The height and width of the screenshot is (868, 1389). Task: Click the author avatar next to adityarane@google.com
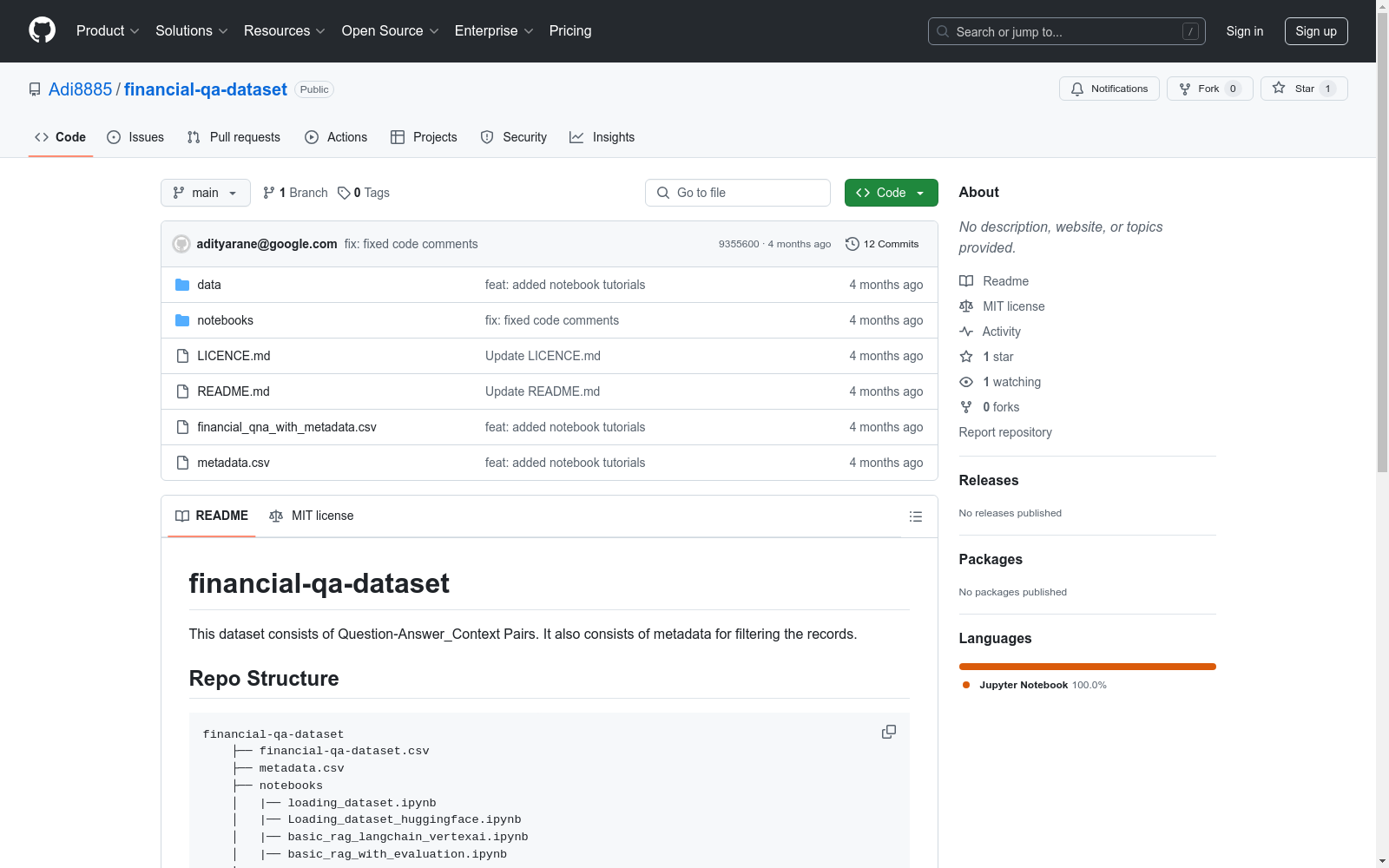(181, 244)
